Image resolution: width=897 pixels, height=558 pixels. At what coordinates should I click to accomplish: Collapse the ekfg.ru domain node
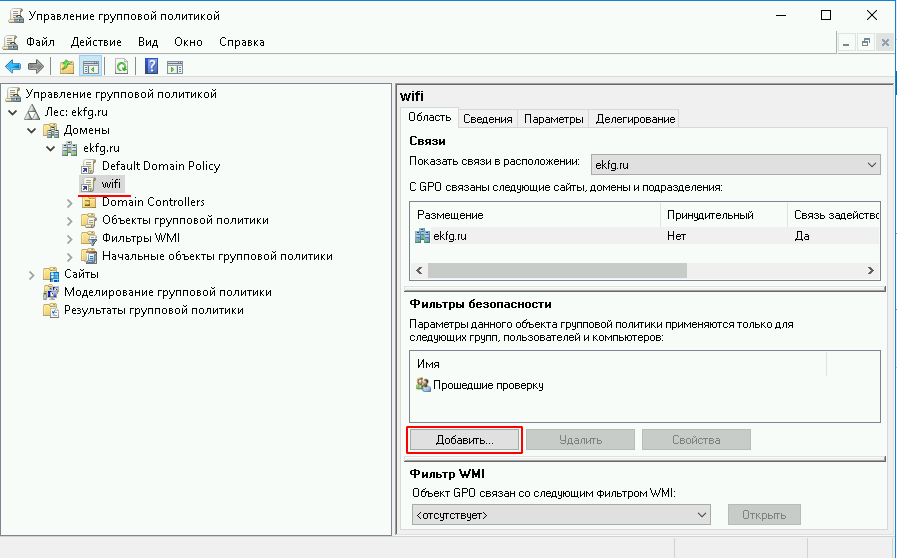click(x=51, y=148)
